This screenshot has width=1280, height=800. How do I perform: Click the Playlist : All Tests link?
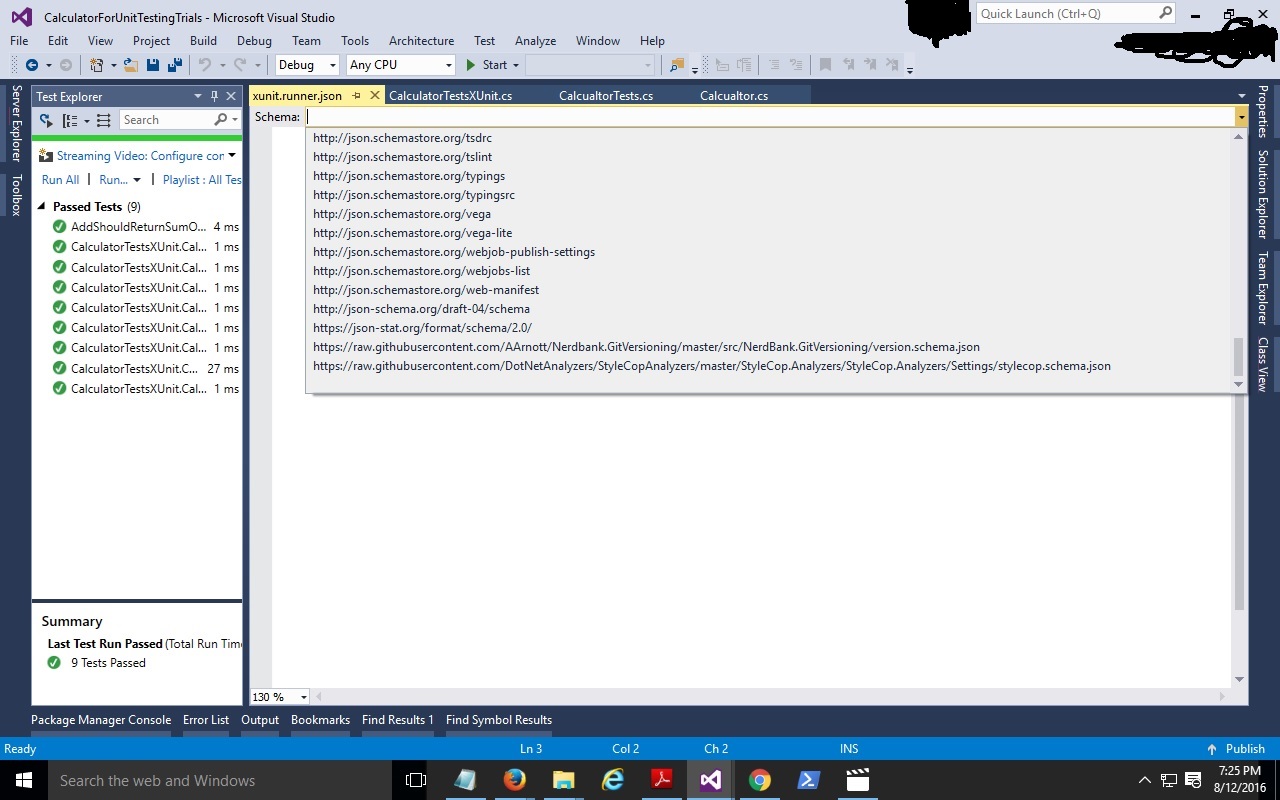tap(202, 180)
